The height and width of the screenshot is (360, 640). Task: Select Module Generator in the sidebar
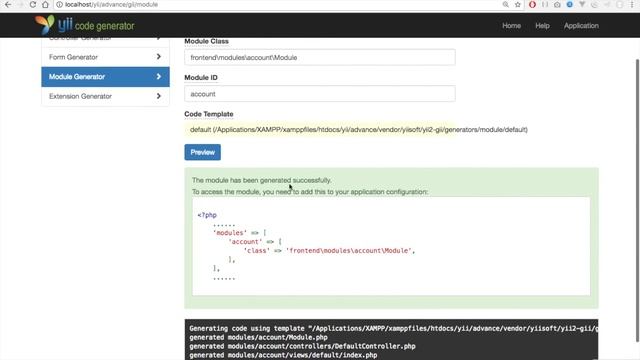[105, 77]
